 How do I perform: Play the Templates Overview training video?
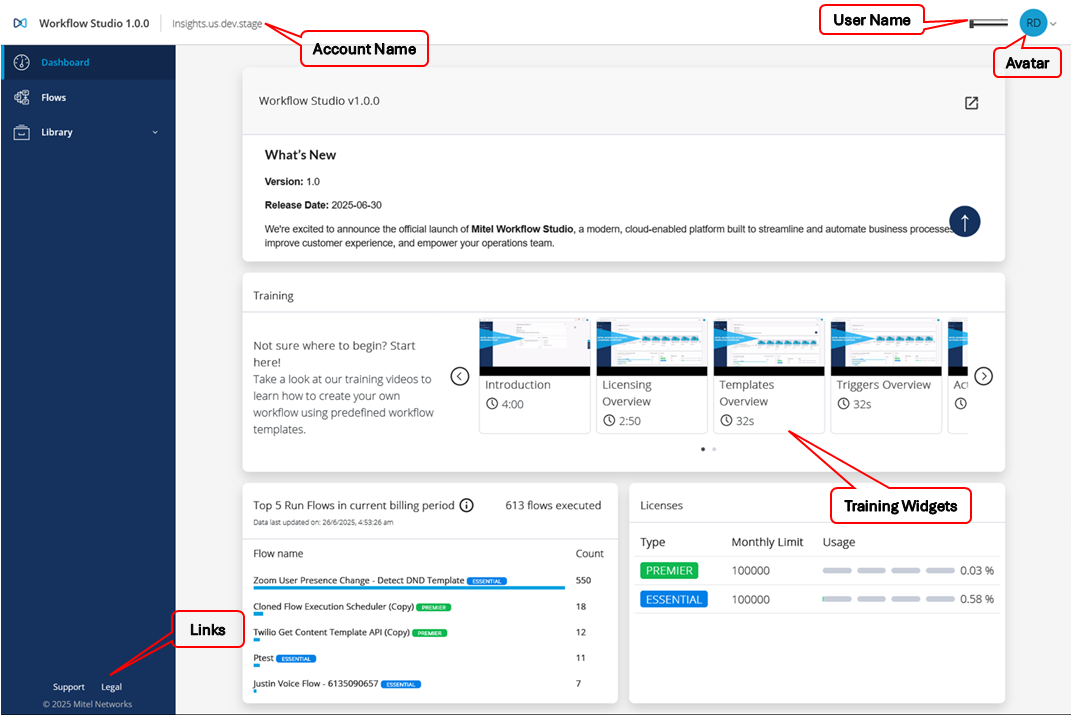768,346
